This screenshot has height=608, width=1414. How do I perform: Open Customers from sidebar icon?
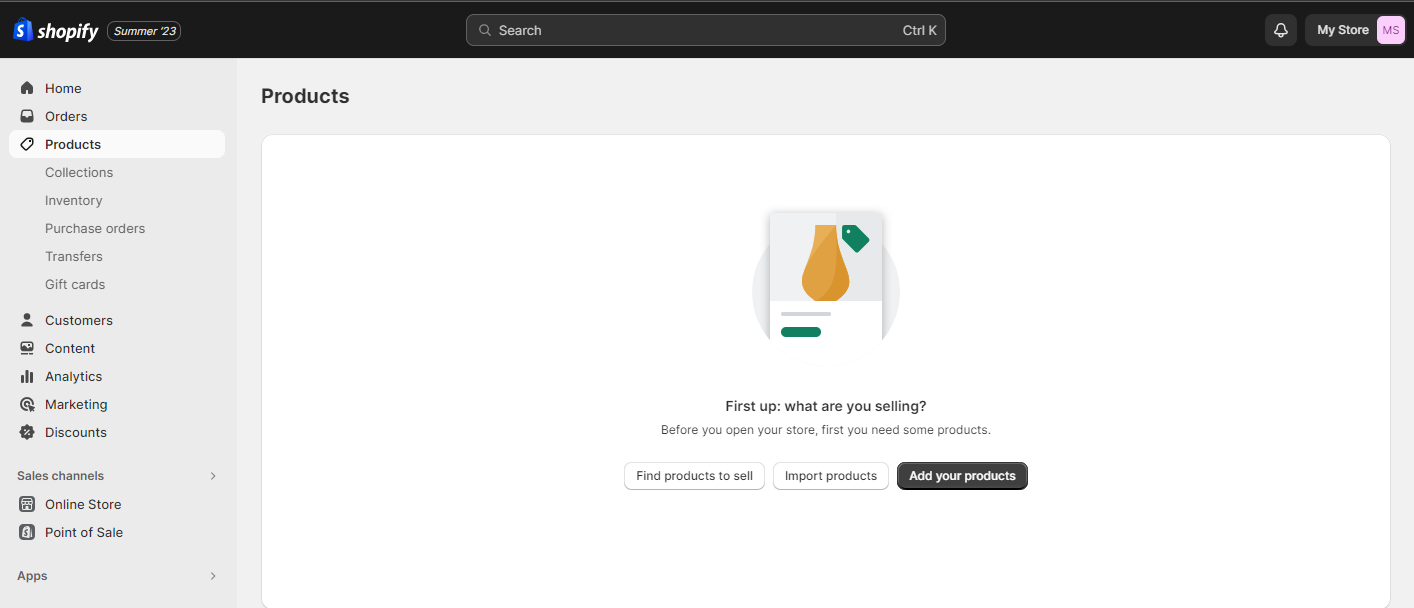pyautogui.click(x=27, y=320)
